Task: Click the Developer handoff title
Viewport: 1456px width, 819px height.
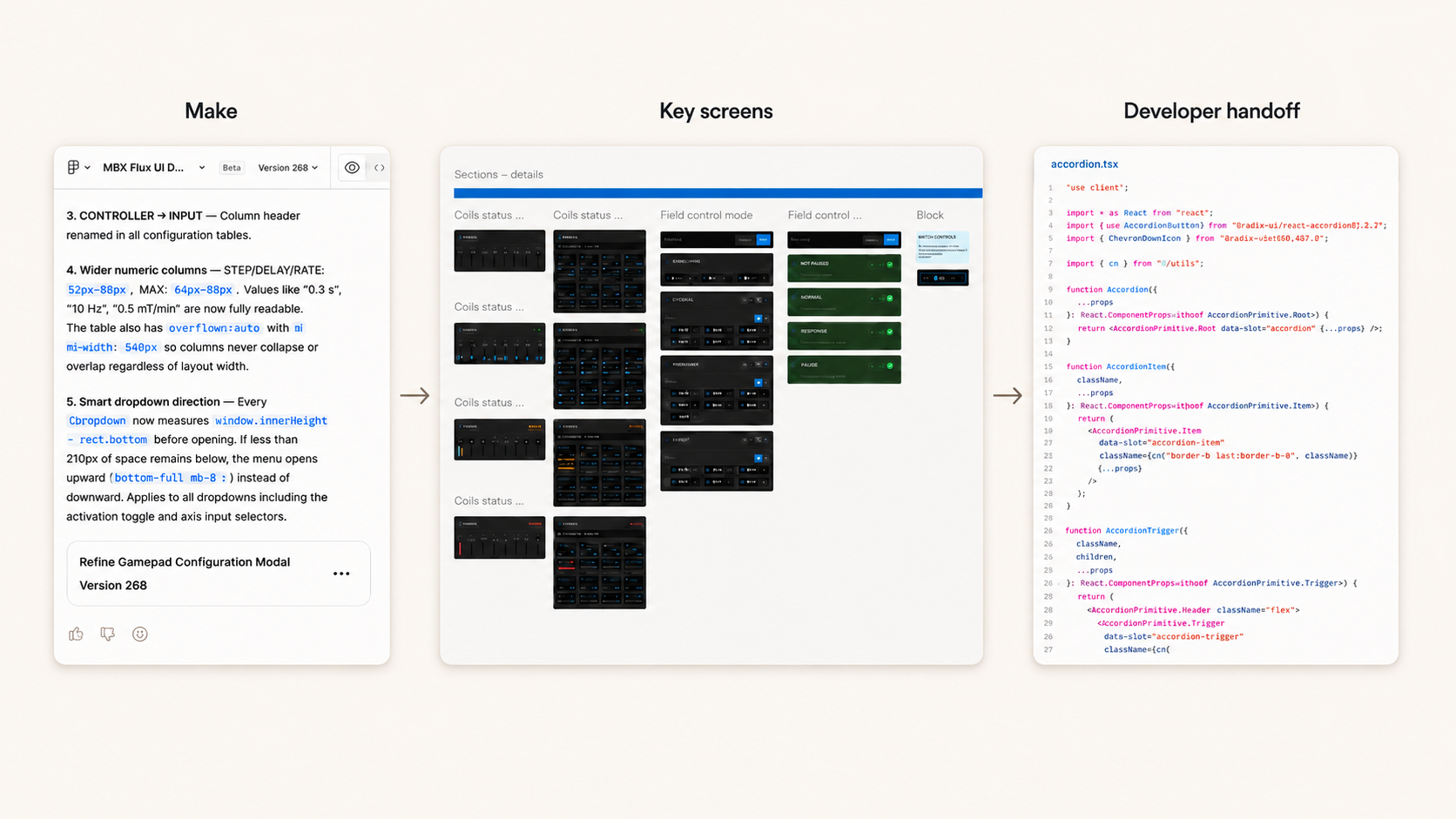Action: [x=1211, y=111]
